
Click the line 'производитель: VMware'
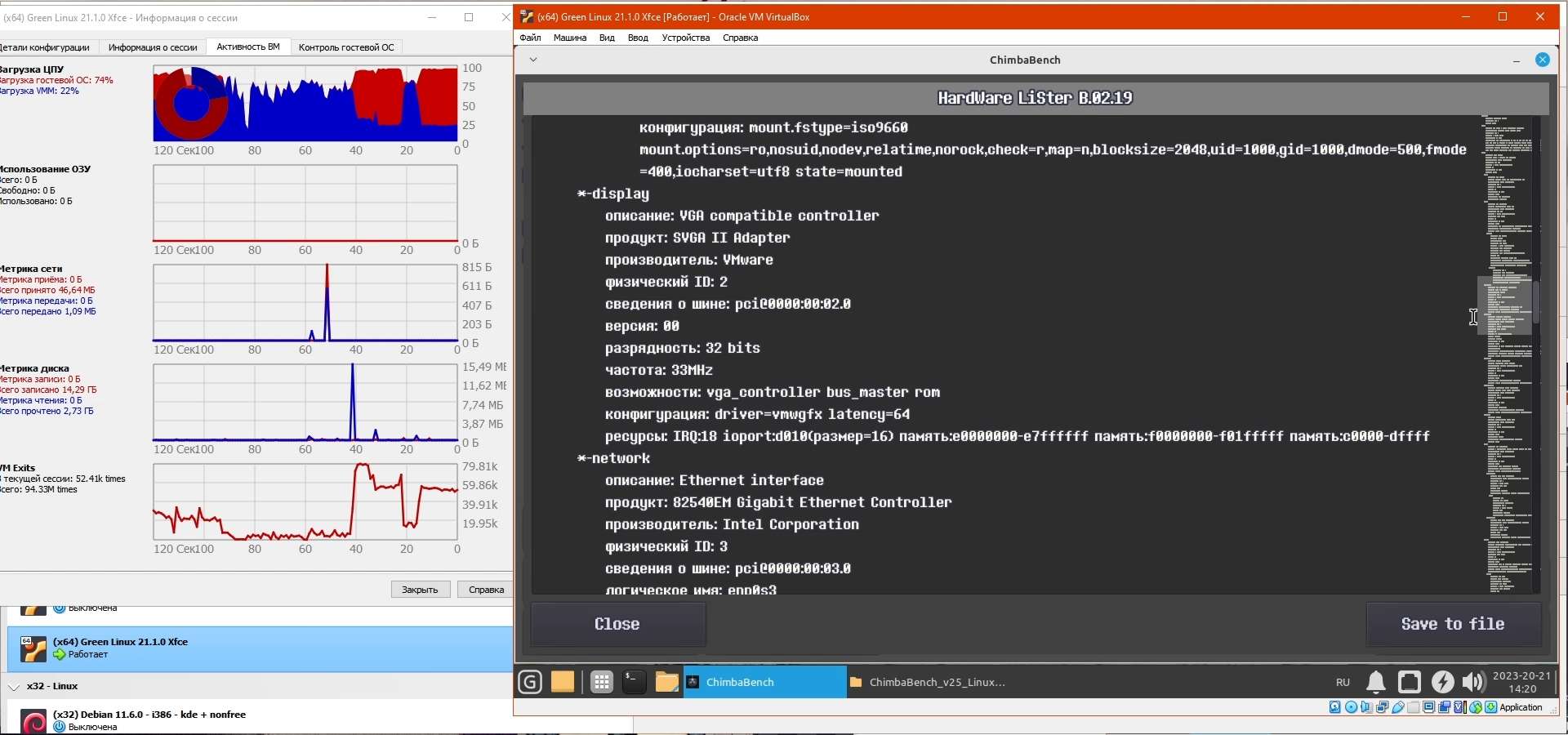[x=688, y=260]
